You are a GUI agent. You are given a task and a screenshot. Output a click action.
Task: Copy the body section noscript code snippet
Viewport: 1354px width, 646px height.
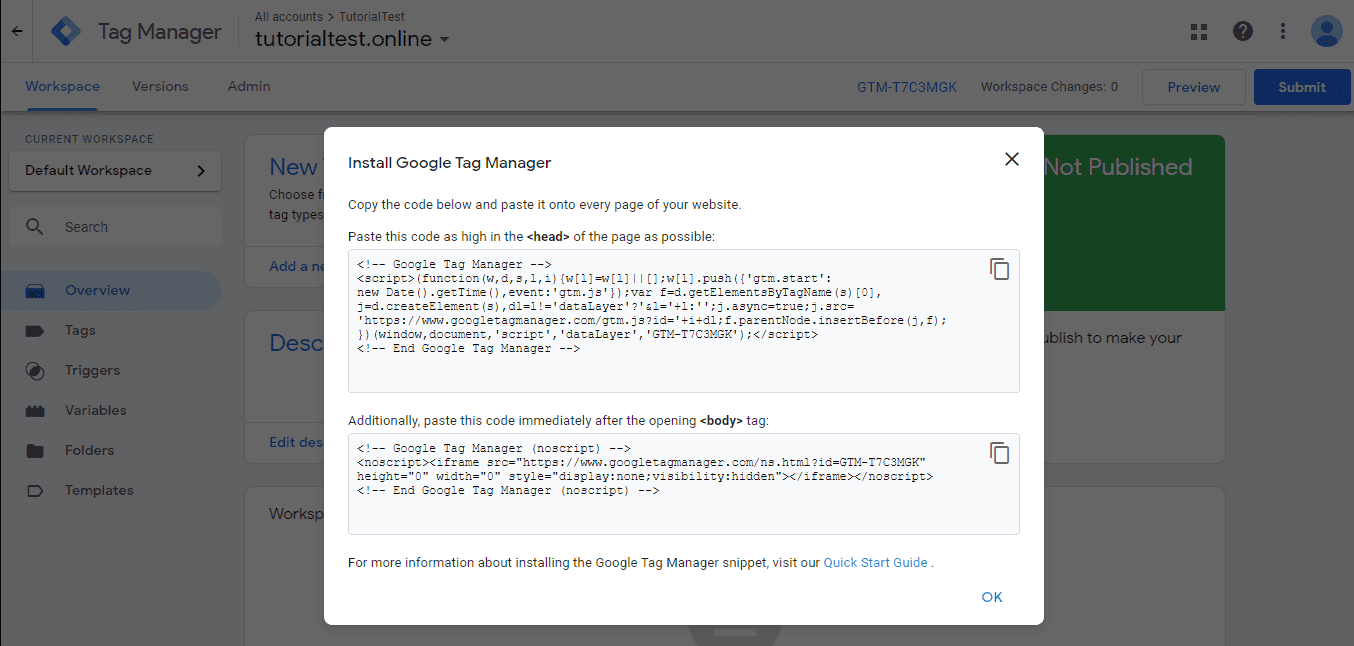pyautogui.click(x=999, y=452)
